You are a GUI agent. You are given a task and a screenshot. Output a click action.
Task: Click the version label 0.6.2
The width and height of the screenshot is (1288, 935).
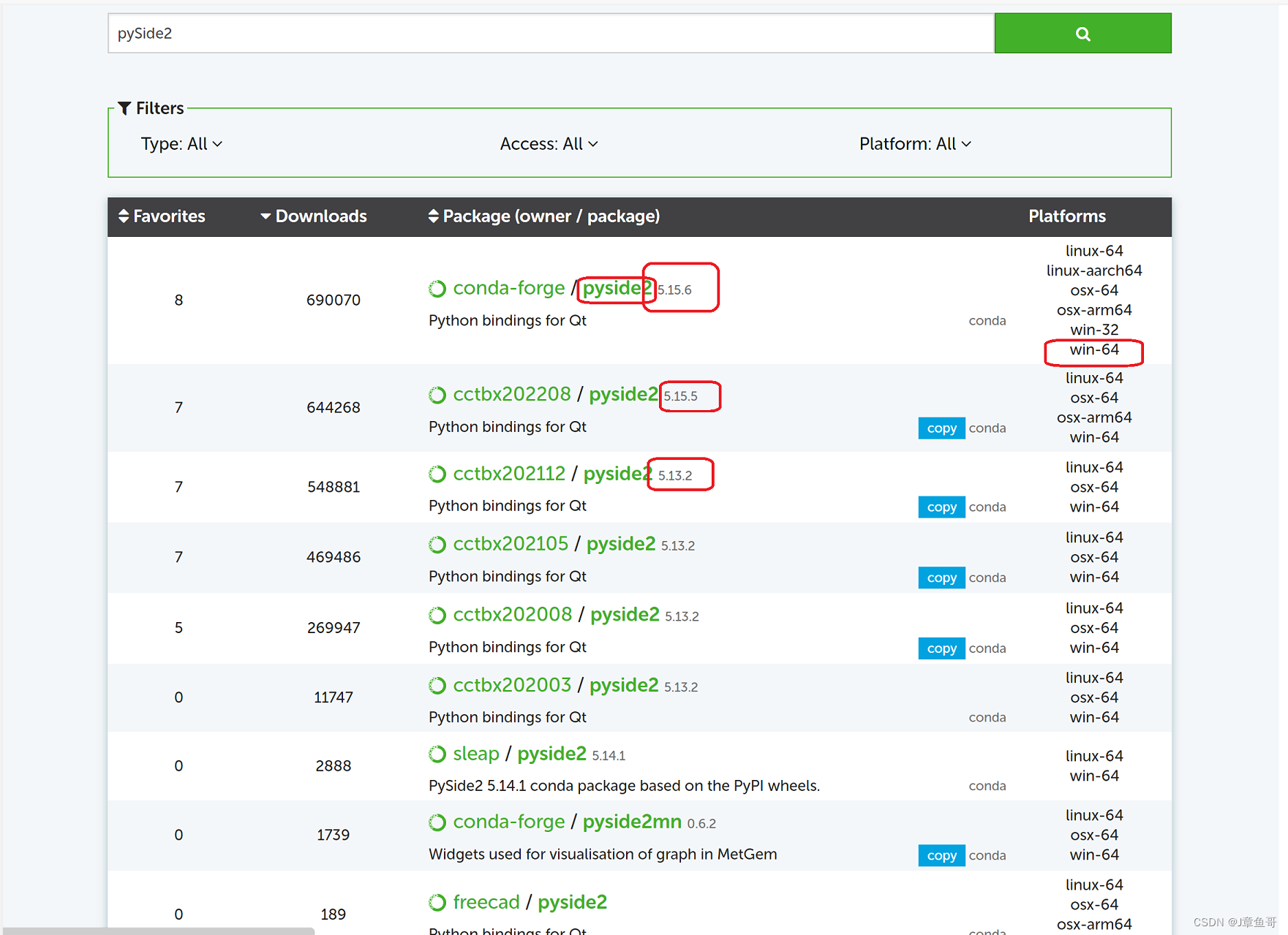tap(701, 824)
